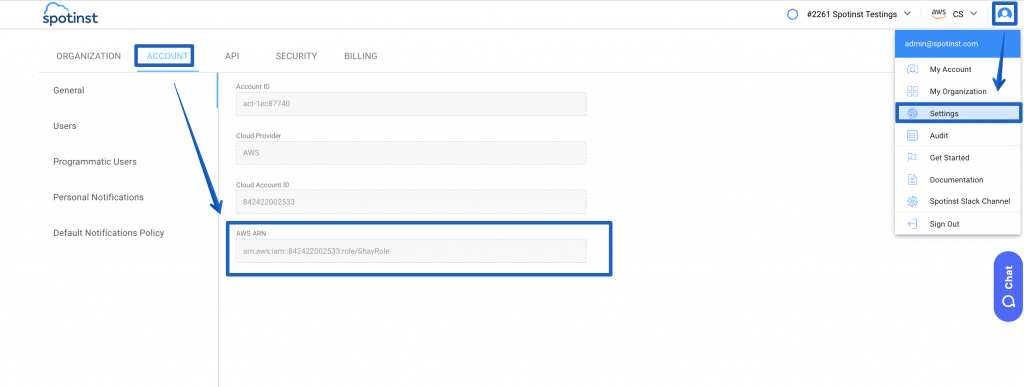
Task: Open Programmatic Users section
Action: coord(95,161)
